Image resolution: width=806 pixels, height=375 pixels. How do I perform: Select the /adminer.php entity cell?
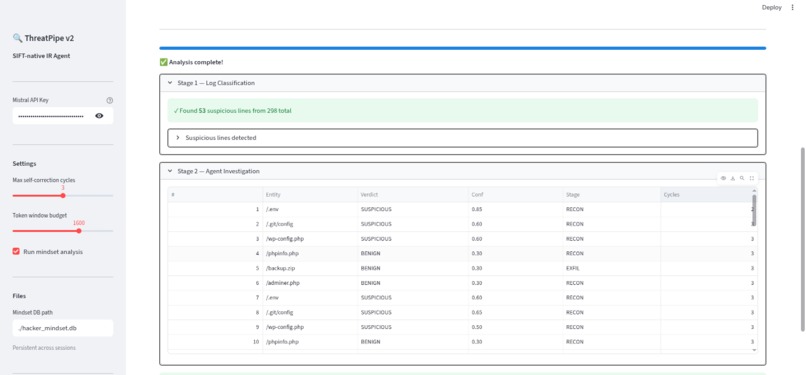[x=310, y=283]
